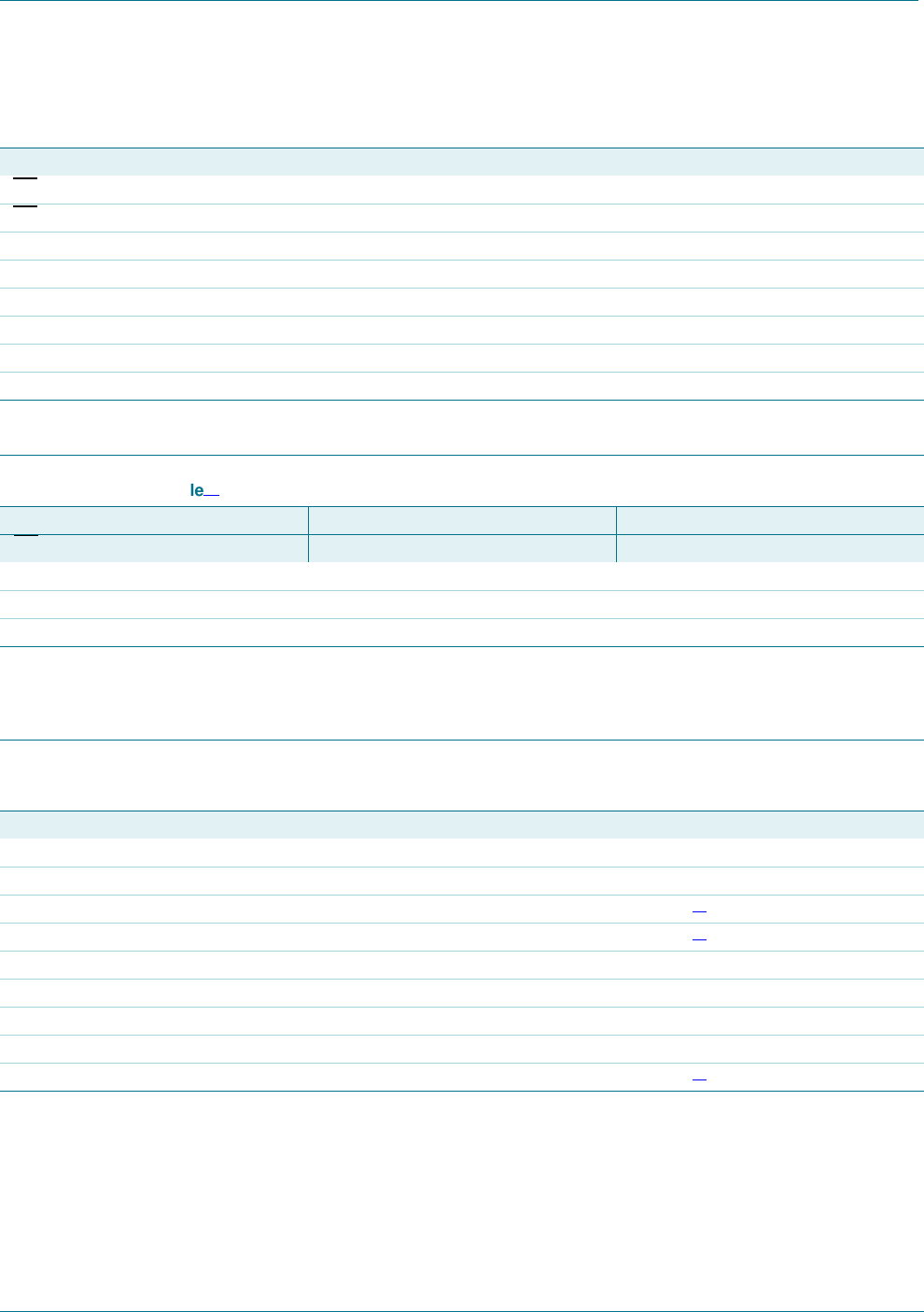Click the middle table's right header cell
Screen dimensions: 924x1312
coord(770,520)
